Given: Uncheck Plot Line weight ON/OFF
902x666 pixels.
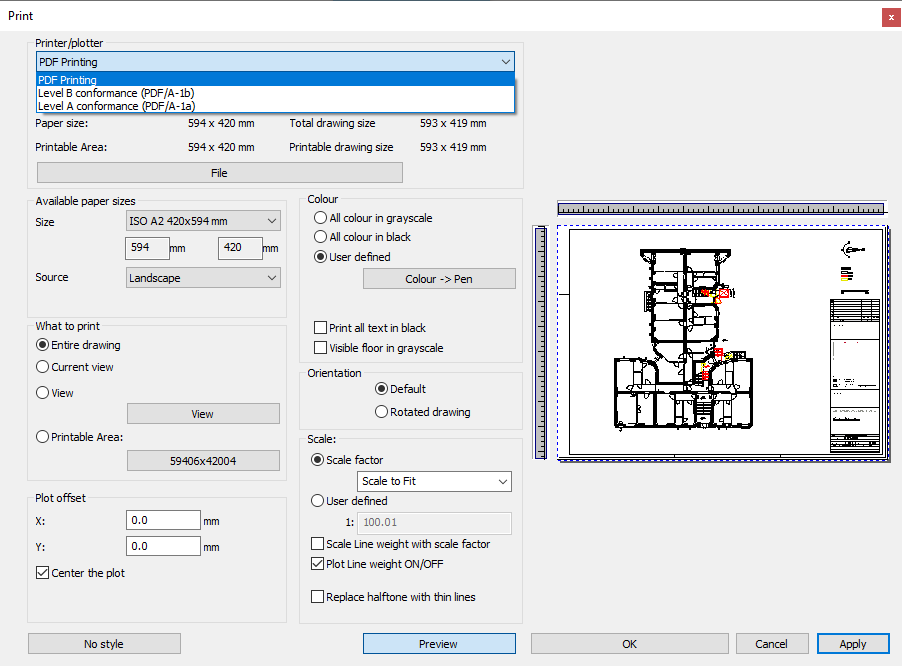Looking at the screenshot, I should click(318, 564).
